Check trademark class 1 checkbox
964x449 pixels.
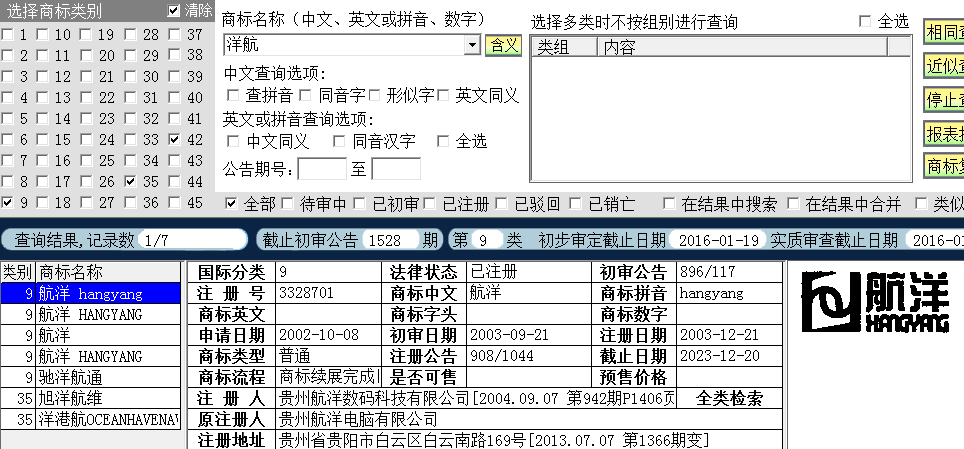click(x=7, y=35)
